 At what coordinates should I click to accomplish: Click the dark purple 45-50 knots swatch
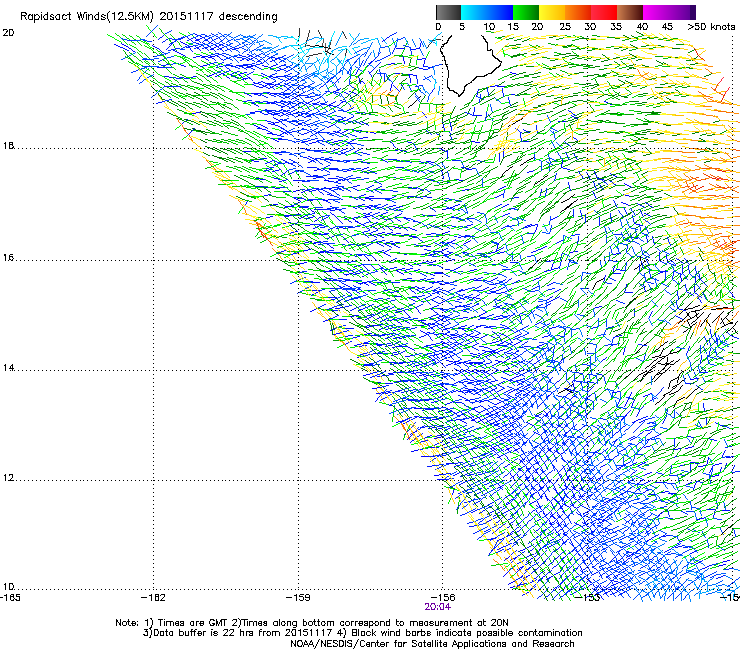(682, 12)
